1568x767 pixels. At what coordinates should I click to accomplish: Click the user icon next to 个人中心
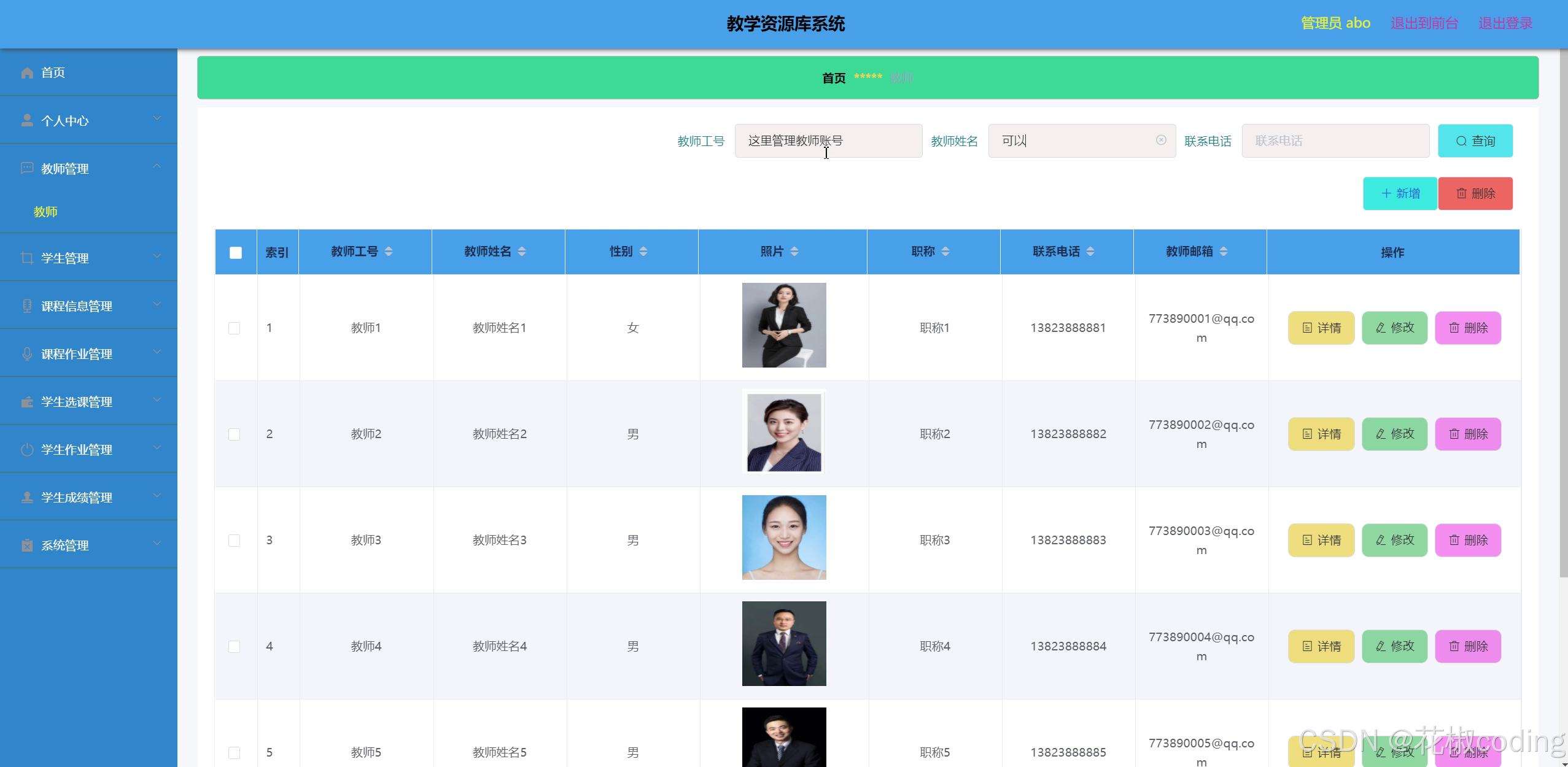[x=27, y=119]
